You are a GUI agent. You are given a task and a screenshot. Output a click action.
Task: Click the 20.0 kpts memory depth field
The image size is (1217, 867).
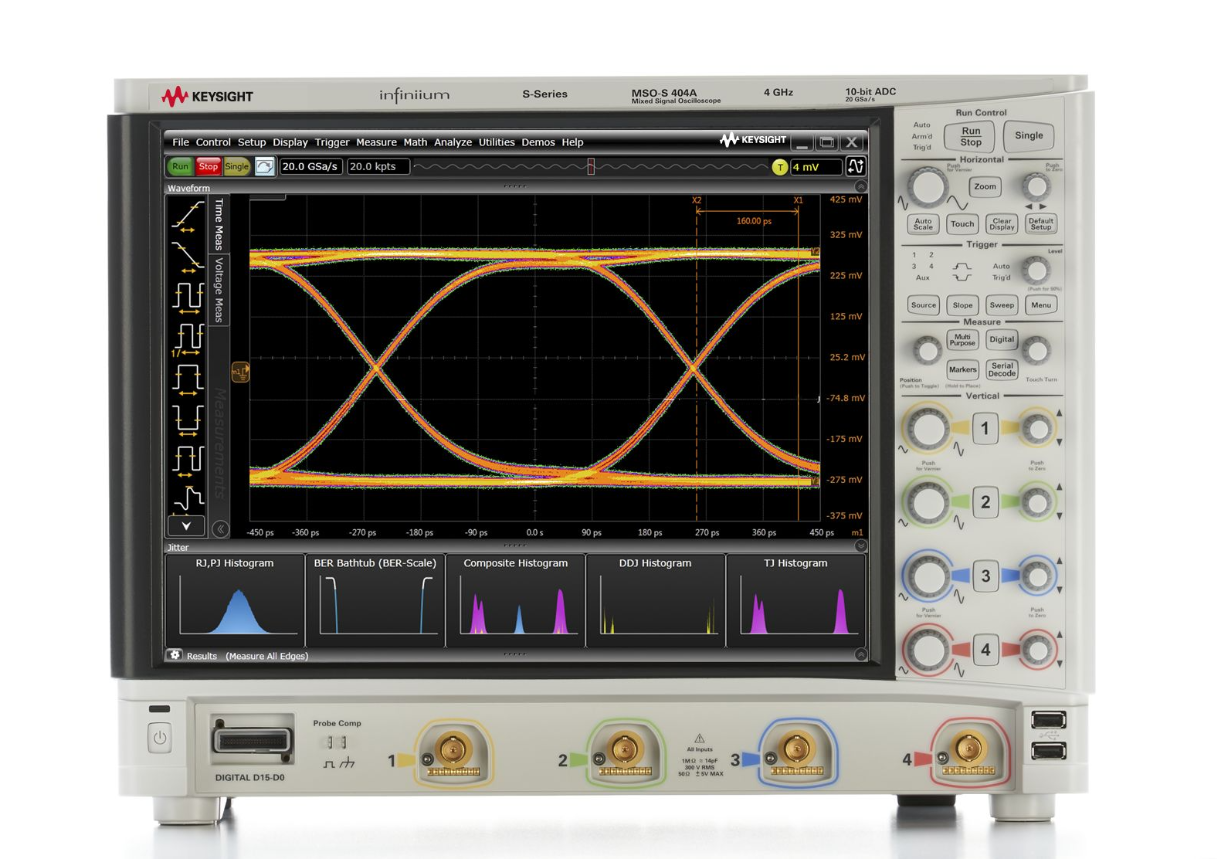pyautogui.click(x=378, y=167)
